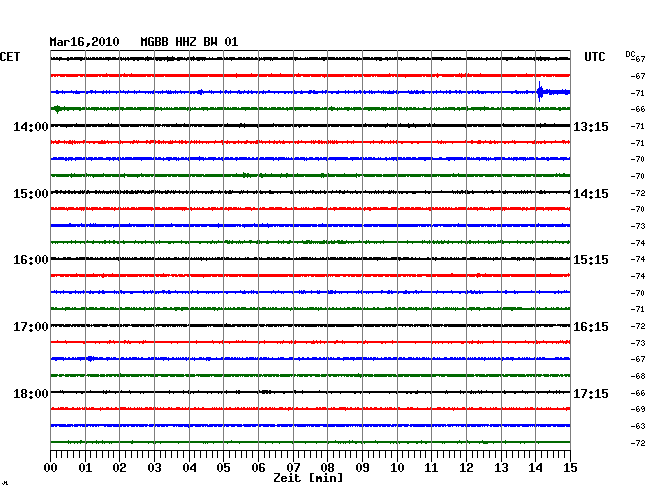Image resolution: width=650 pixels, height=494 pixels.
Task: Click the Zeit [min] axis title
Action: 308,478
